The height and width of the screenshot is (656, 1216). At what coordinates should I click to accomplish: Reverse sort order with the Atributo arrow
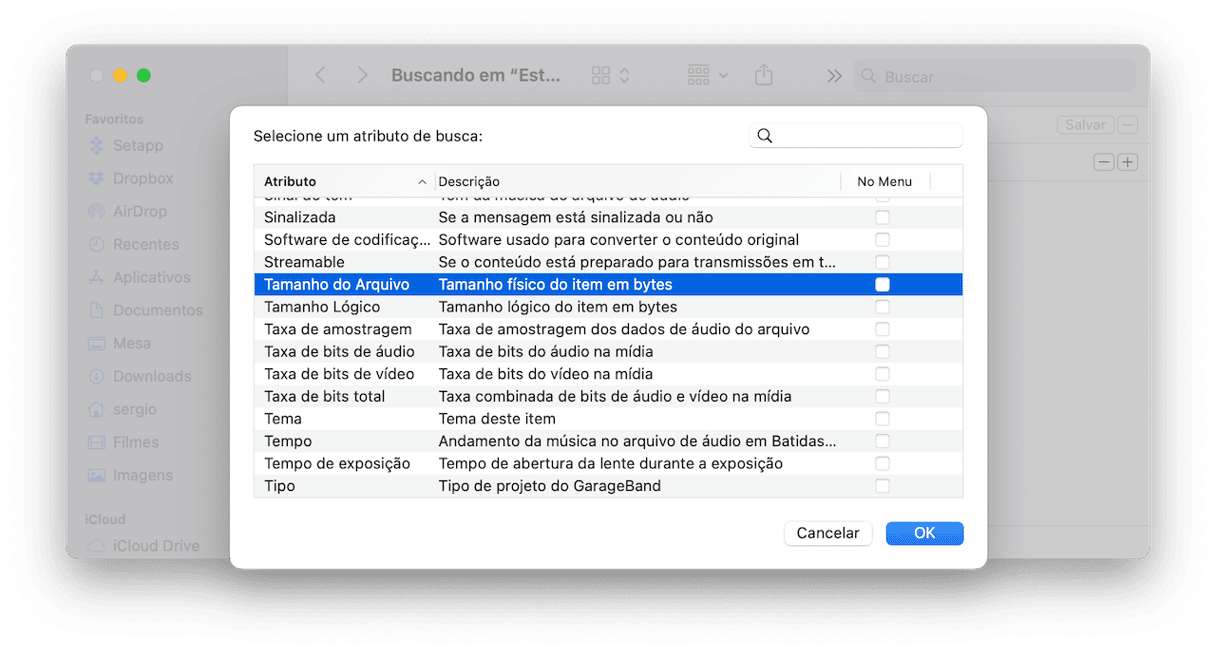422,182
